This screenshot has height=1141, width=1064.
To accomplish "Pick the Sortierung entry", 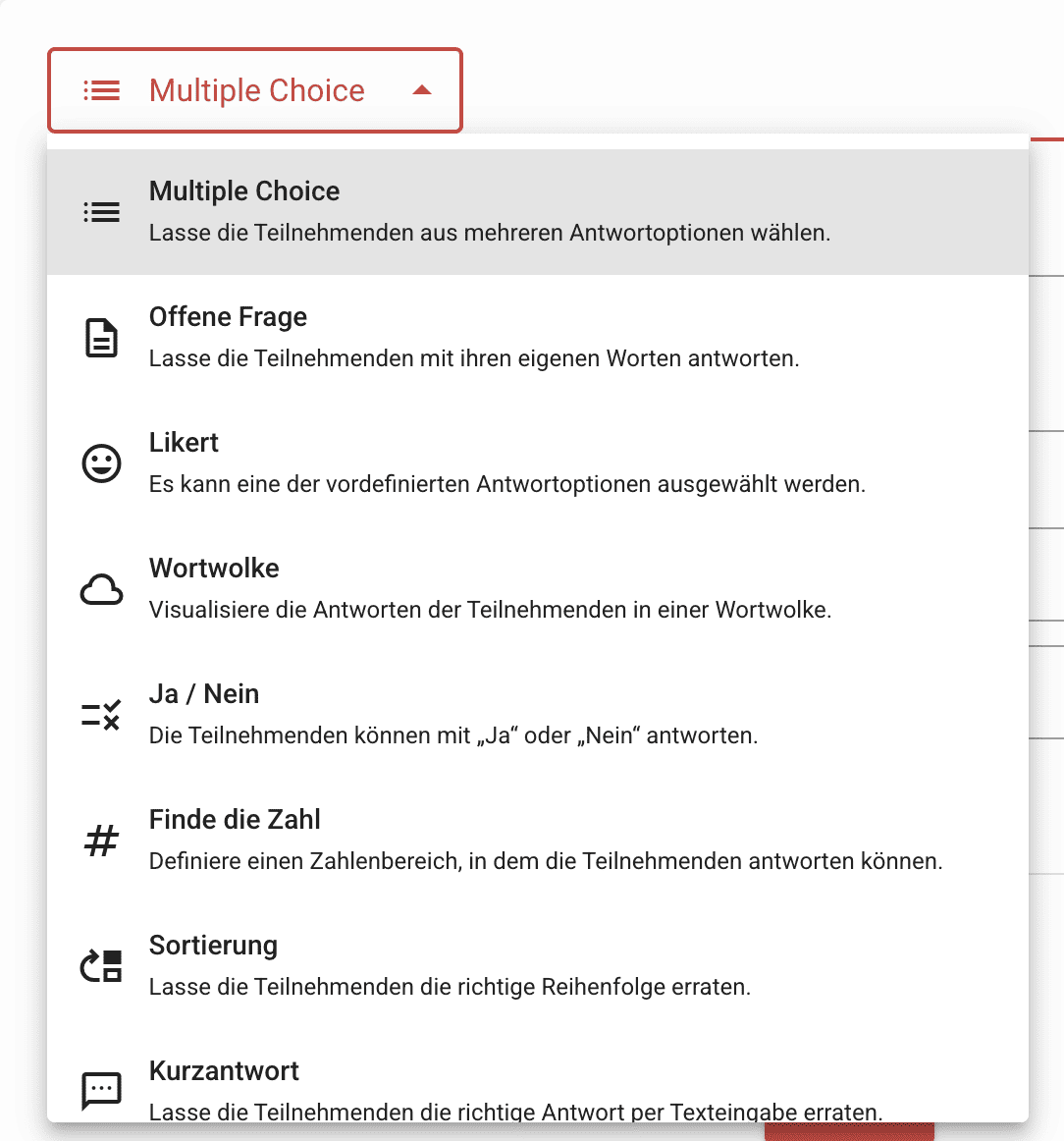I will click(x=538, y=966).
